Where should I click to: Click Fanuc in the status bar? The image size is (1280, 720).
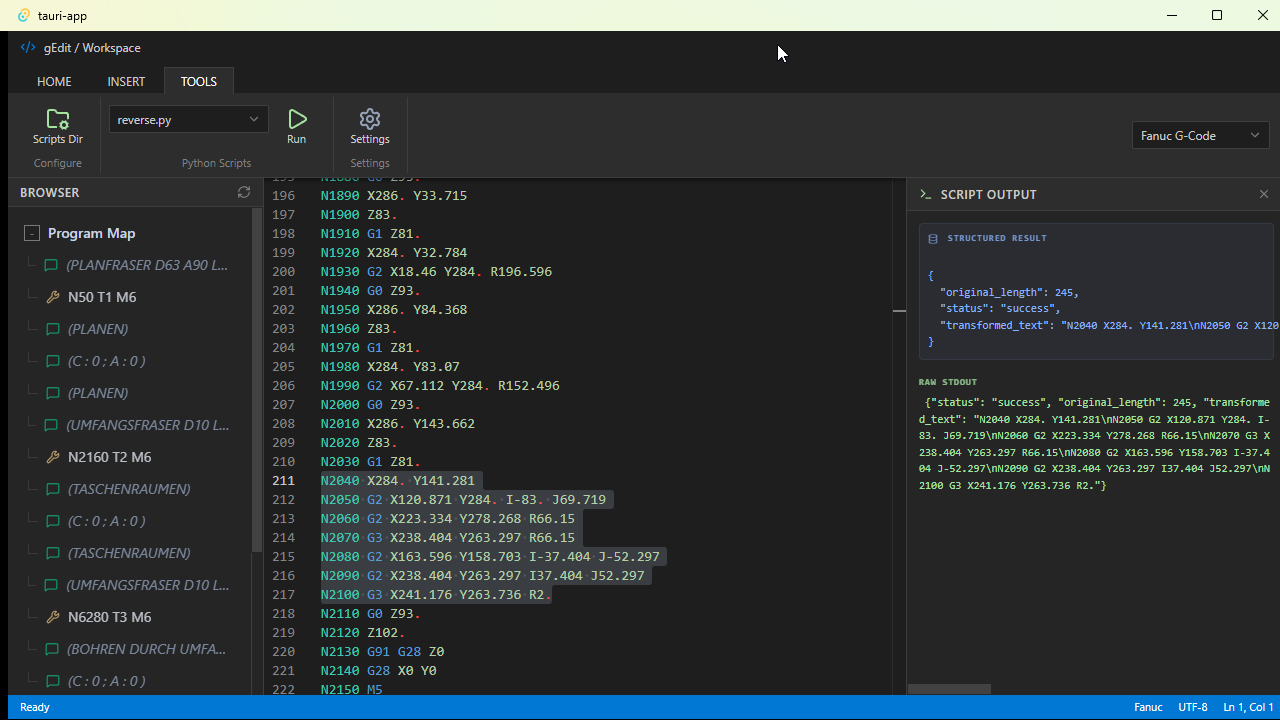tap(1148, 707)
